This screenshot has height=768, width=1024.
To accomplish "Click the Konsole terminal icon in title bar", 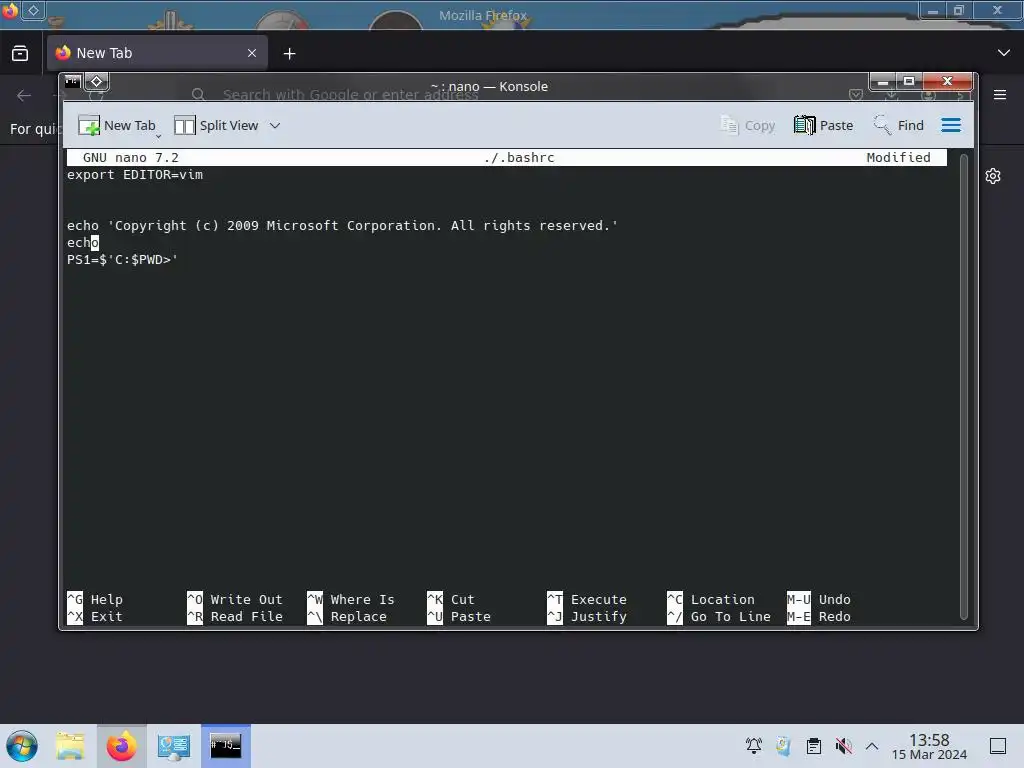I will 72,82.
